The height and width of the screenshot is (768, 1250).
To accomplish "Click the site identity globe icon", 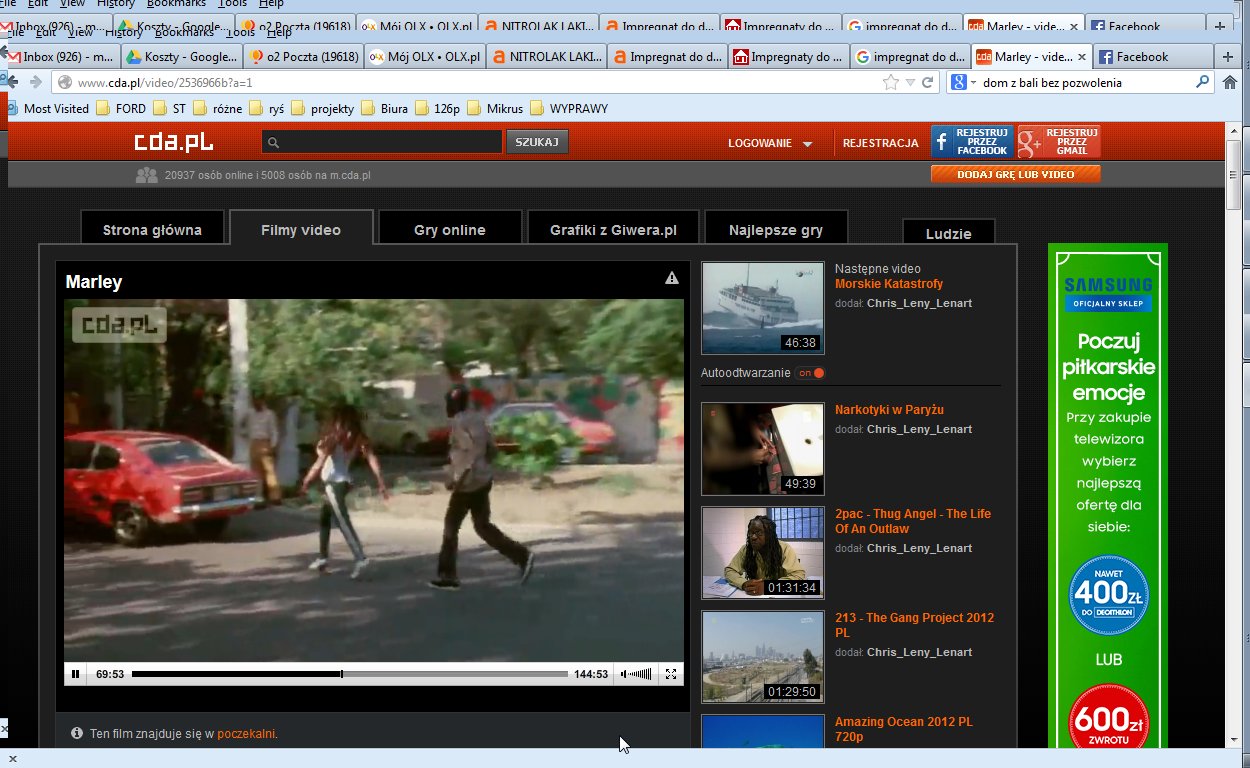I will pyautogui.click(x=64, y=82).
